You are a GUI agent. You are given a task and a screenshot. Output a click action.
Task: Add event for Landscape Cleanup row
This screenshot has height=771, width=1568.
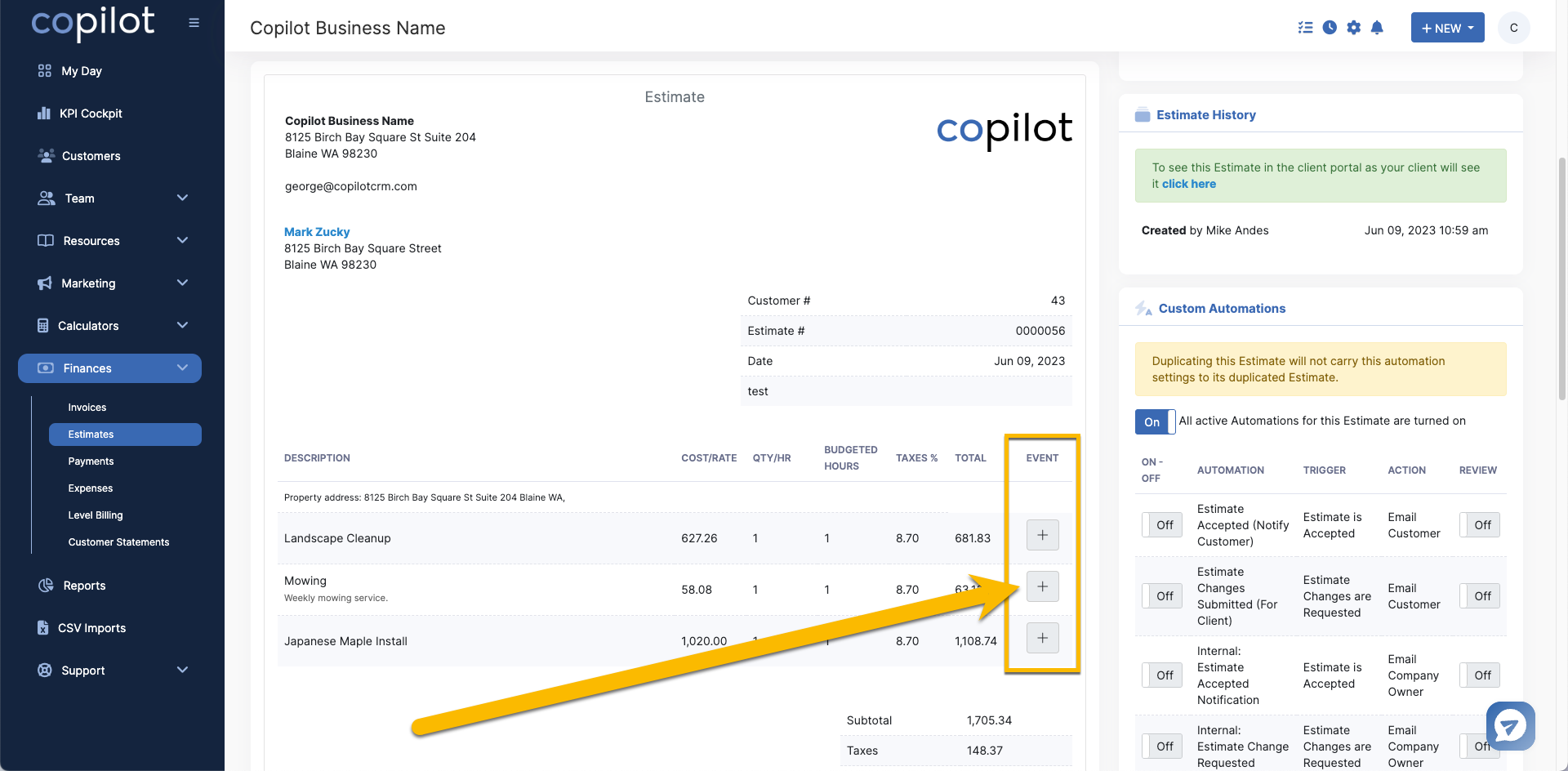(1042, 535)
